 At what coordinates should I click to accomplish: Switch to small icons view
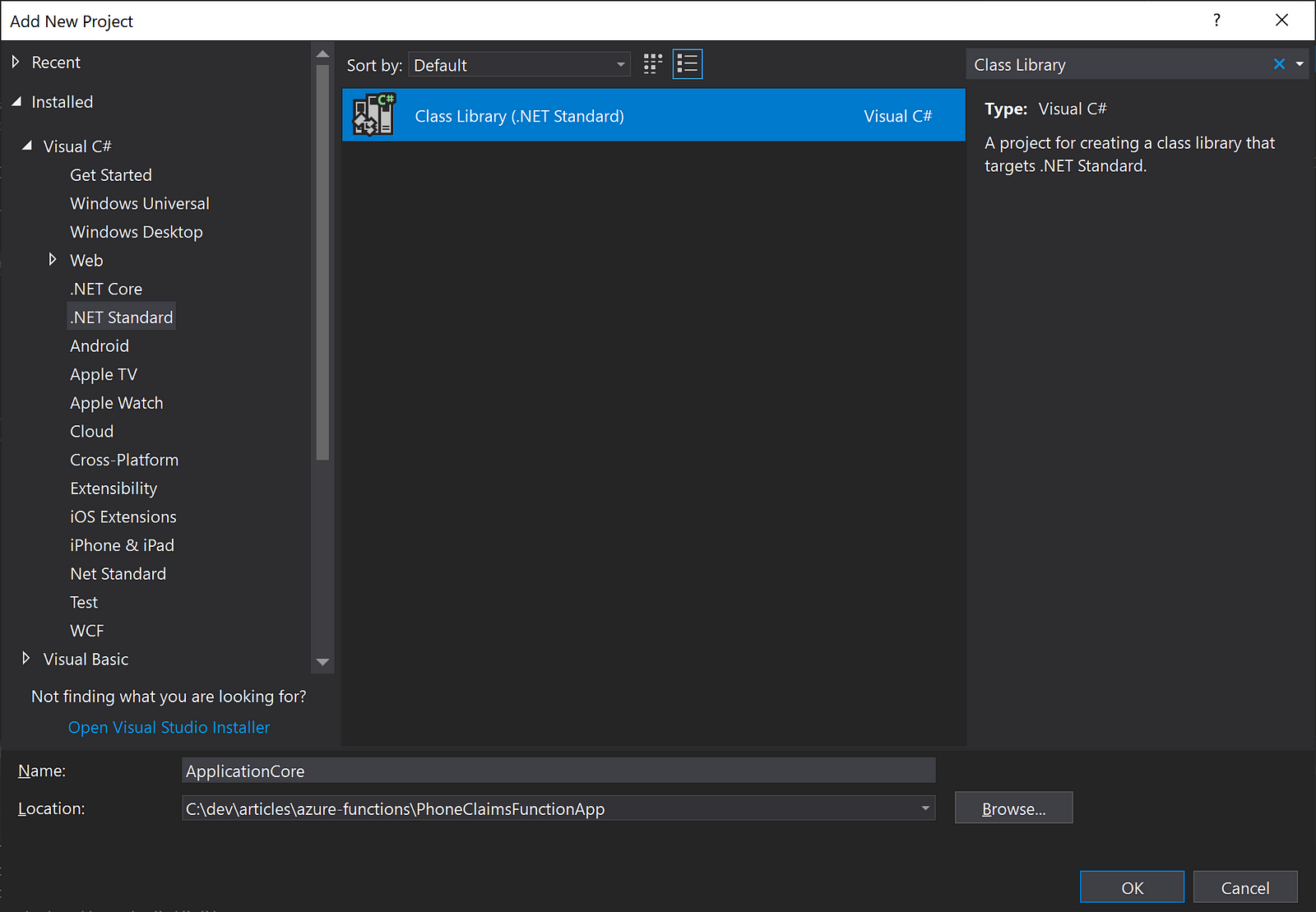[653, 64]
